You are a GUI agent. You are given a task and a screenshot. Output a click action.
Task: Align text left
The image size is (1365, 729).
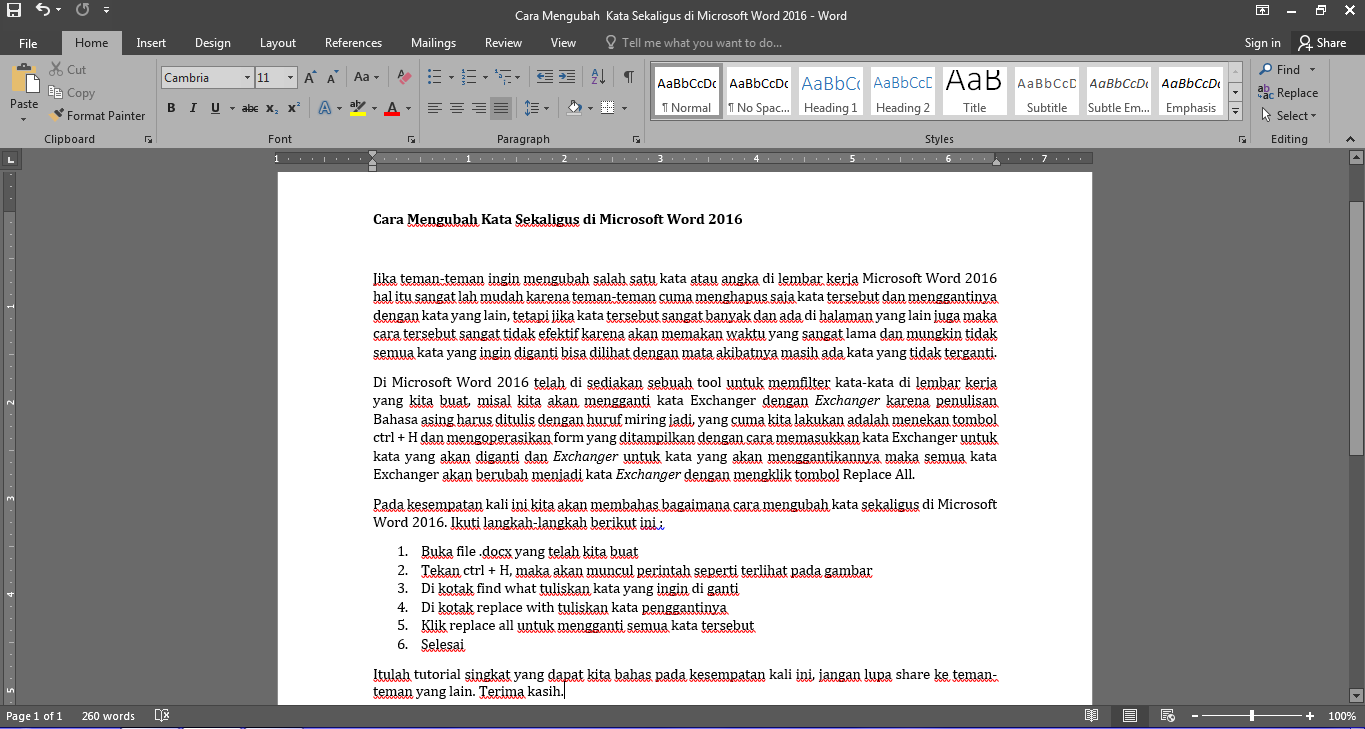[434, 108]
